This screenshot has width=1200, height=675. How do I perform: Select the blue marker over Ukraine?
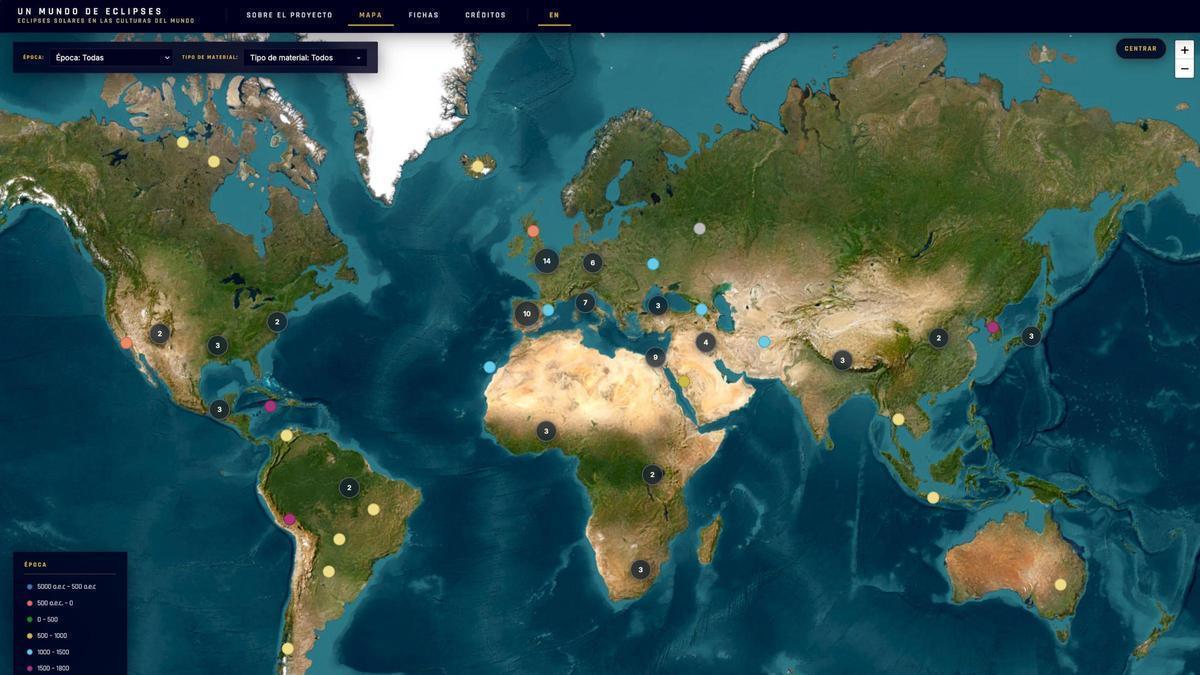click(653, 264)
